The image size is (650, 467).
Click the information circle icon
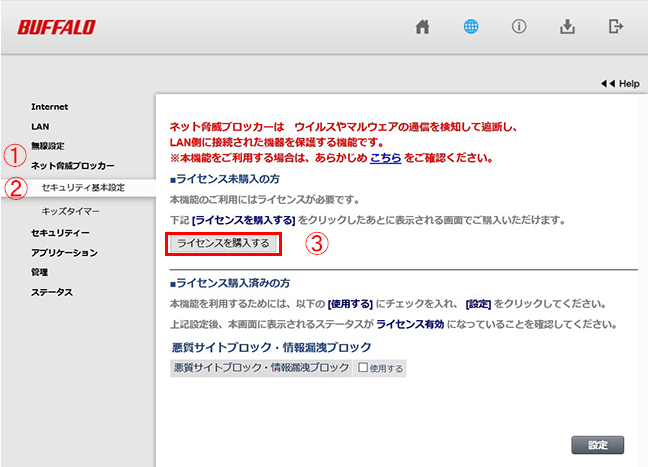click(x=519, y=27)
